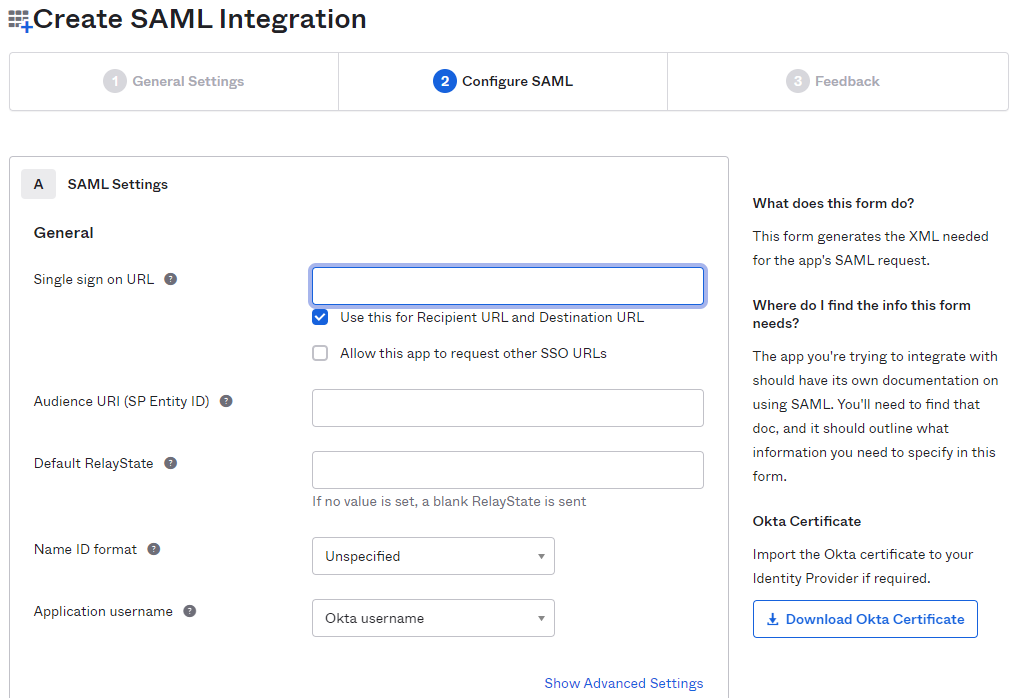Click 'General' subsection heading
This screenshot has height=698, width=1018.
[64, 232]
